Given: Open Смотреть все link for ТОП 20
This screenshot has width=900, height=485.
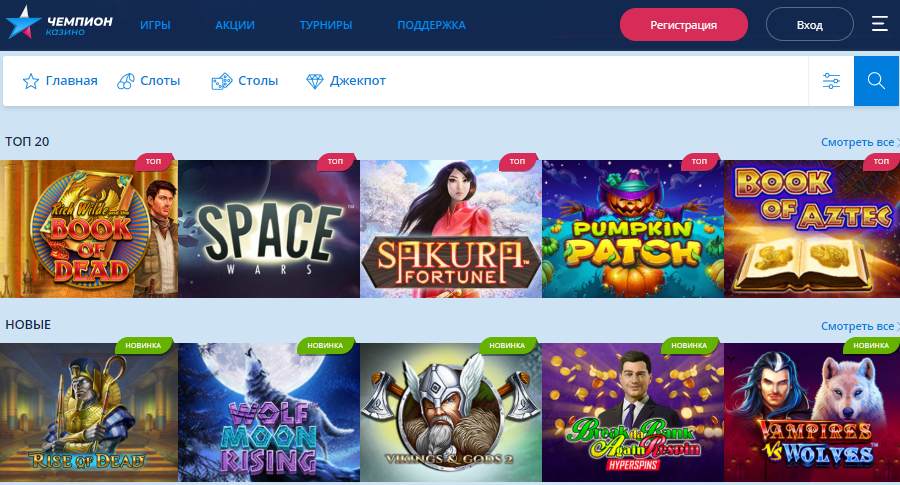Looking at the screenshot, I should point(859,142).
